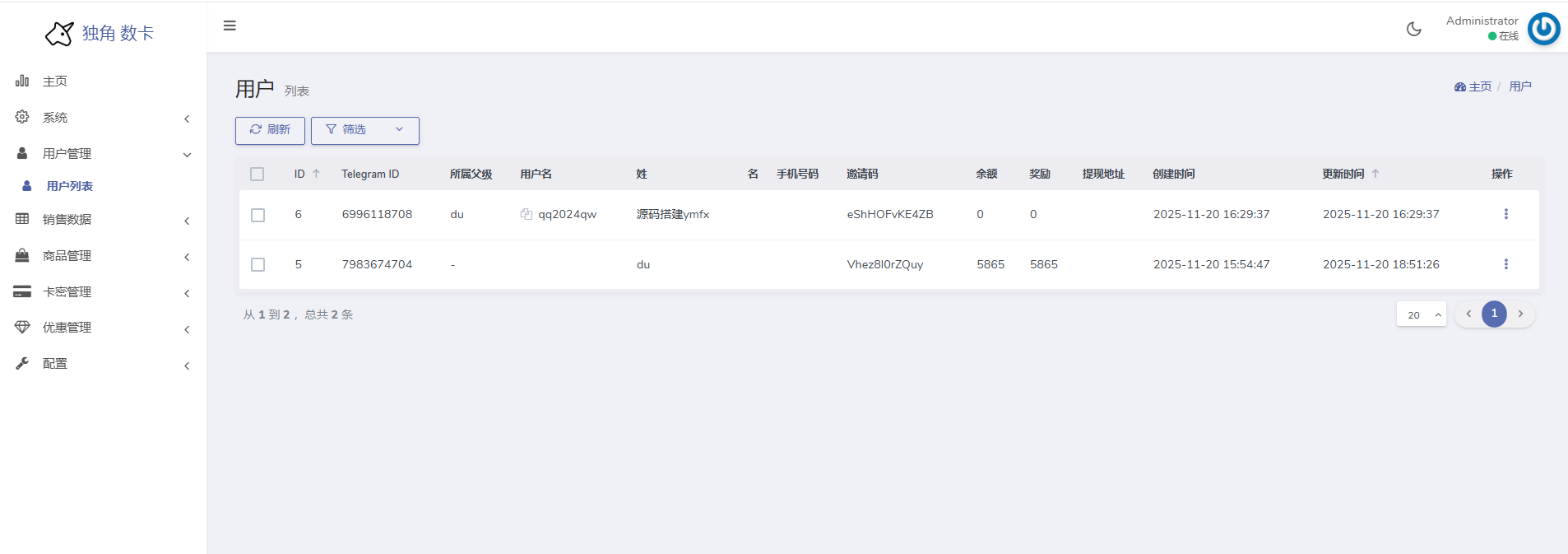Copy username qq2024qw via copy icon
This screenshot has width=1568, height=554.
click(527, 214)
